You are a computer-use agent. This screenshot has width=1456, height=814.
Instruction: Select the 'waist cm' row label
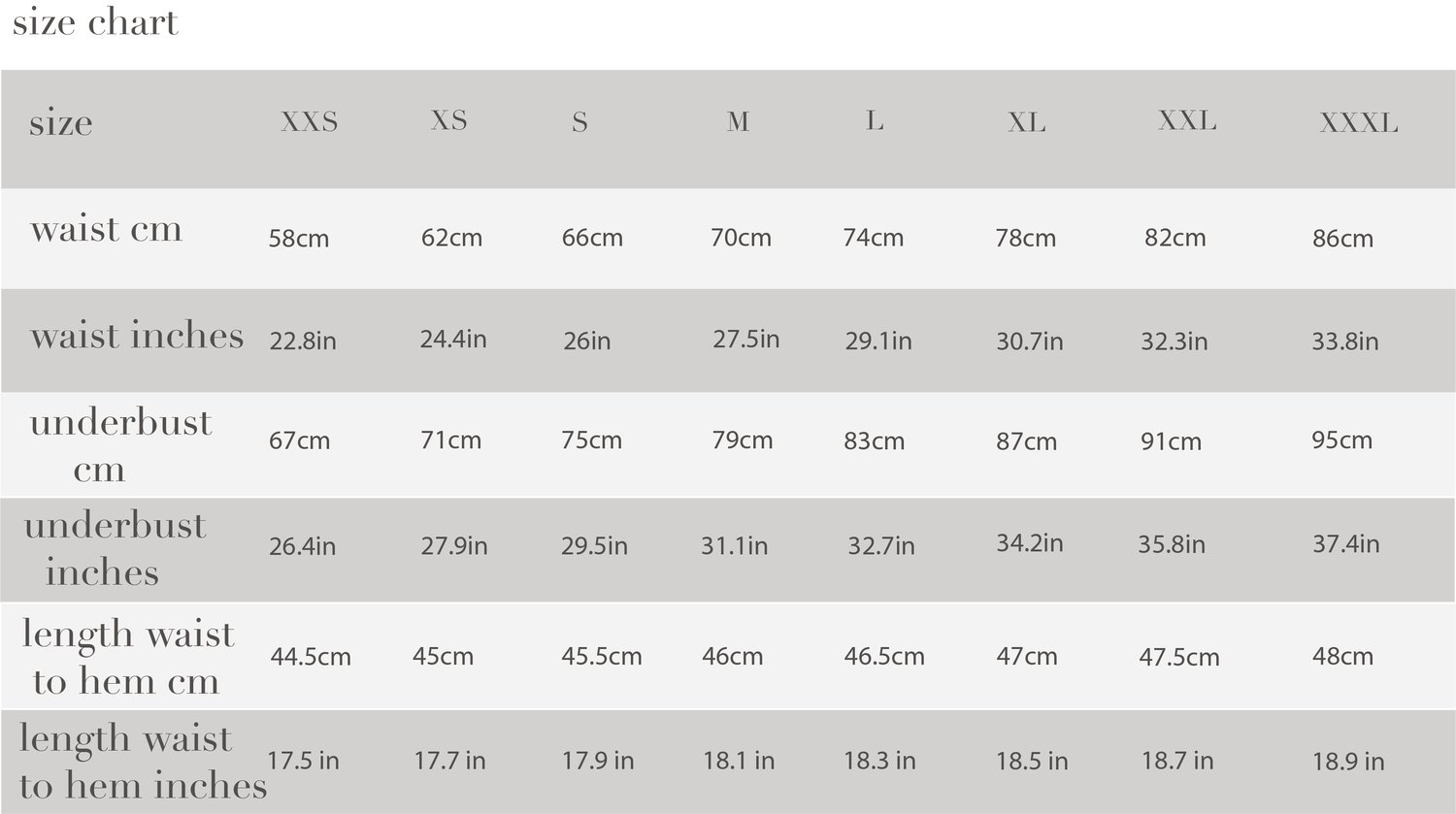[x=106, y=230]
